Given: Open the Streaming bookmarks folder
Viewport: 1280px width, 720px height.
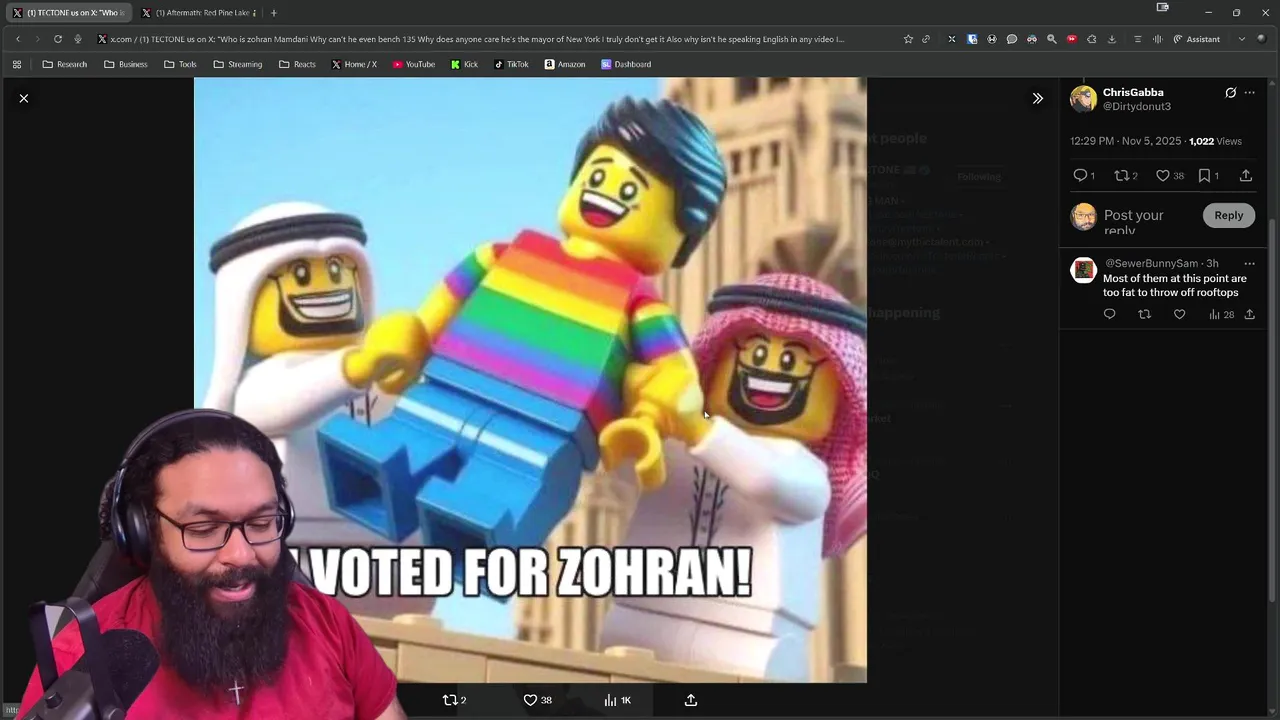Looking at the screenshot, I should point(237,64).
